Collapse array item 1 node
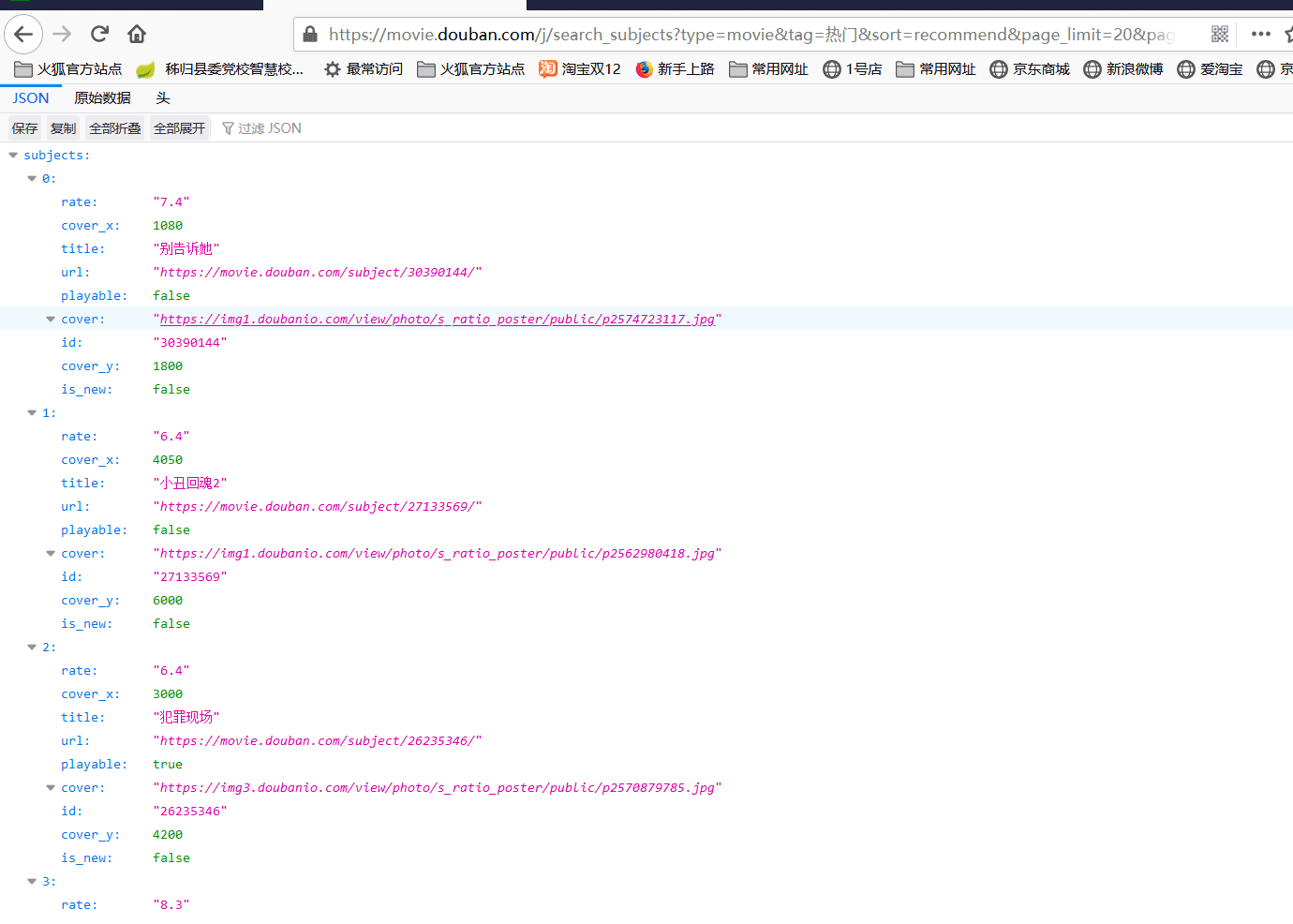Screen dimensions: 1293x924 point(32,413)
